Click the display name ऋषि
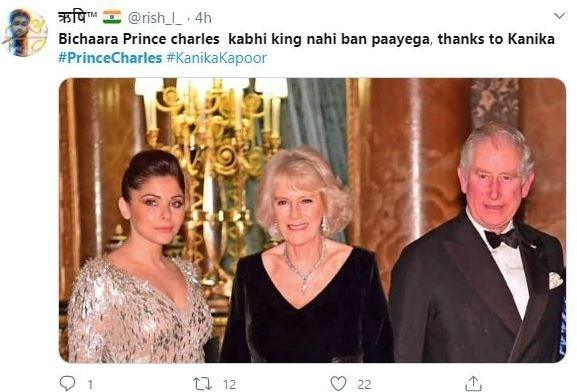This screenshot has width=577, height=392. (77, 17)
